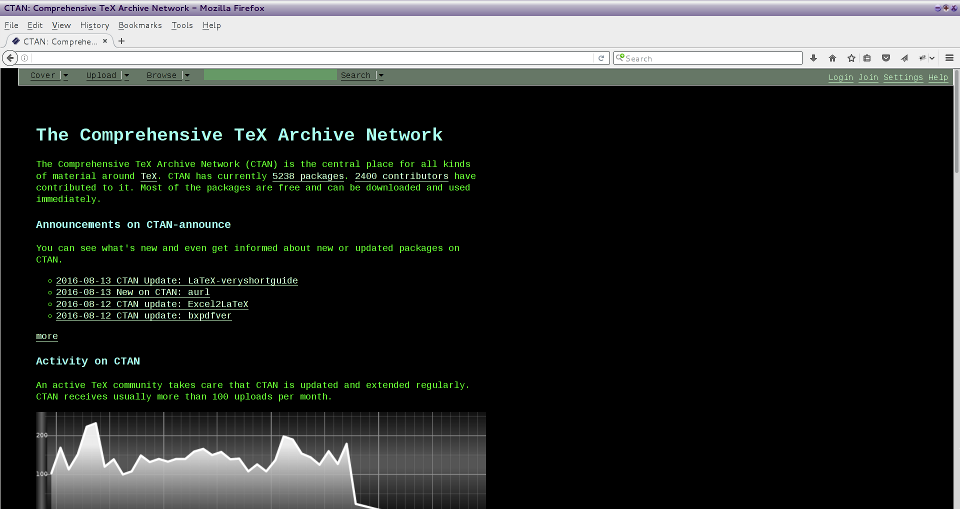Open the Help link in CTAN header

click(938, 77)
